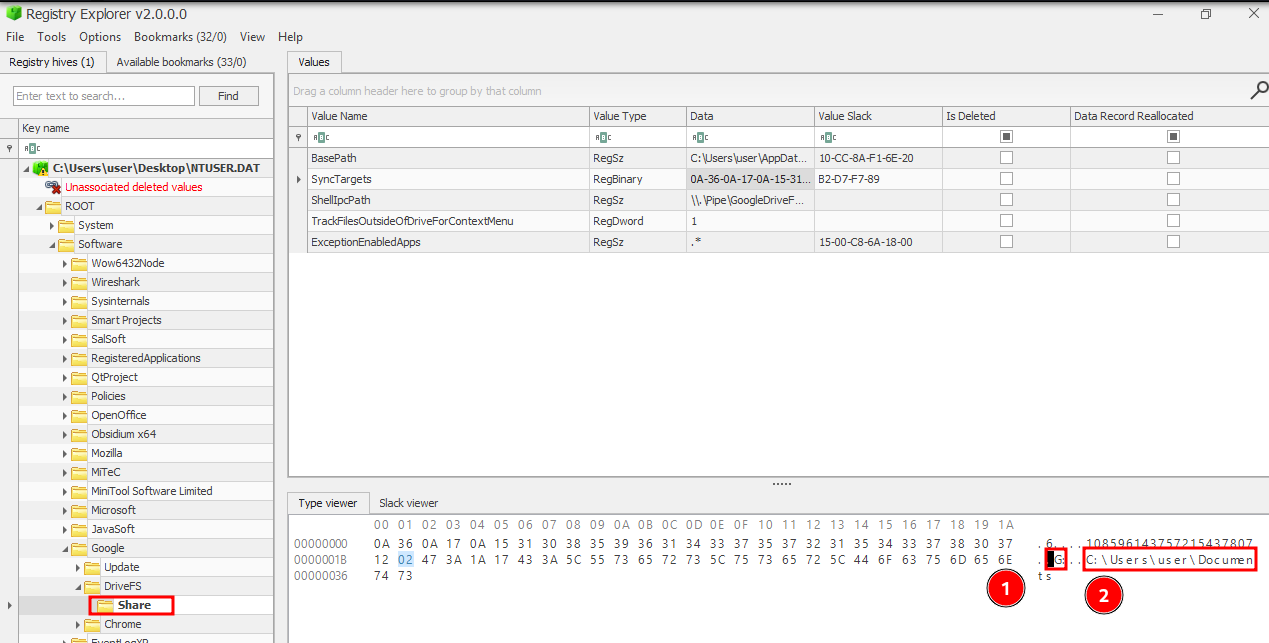The image size is (1269, 643).
Task: Open the Help menu
Action: click(290, 37)
